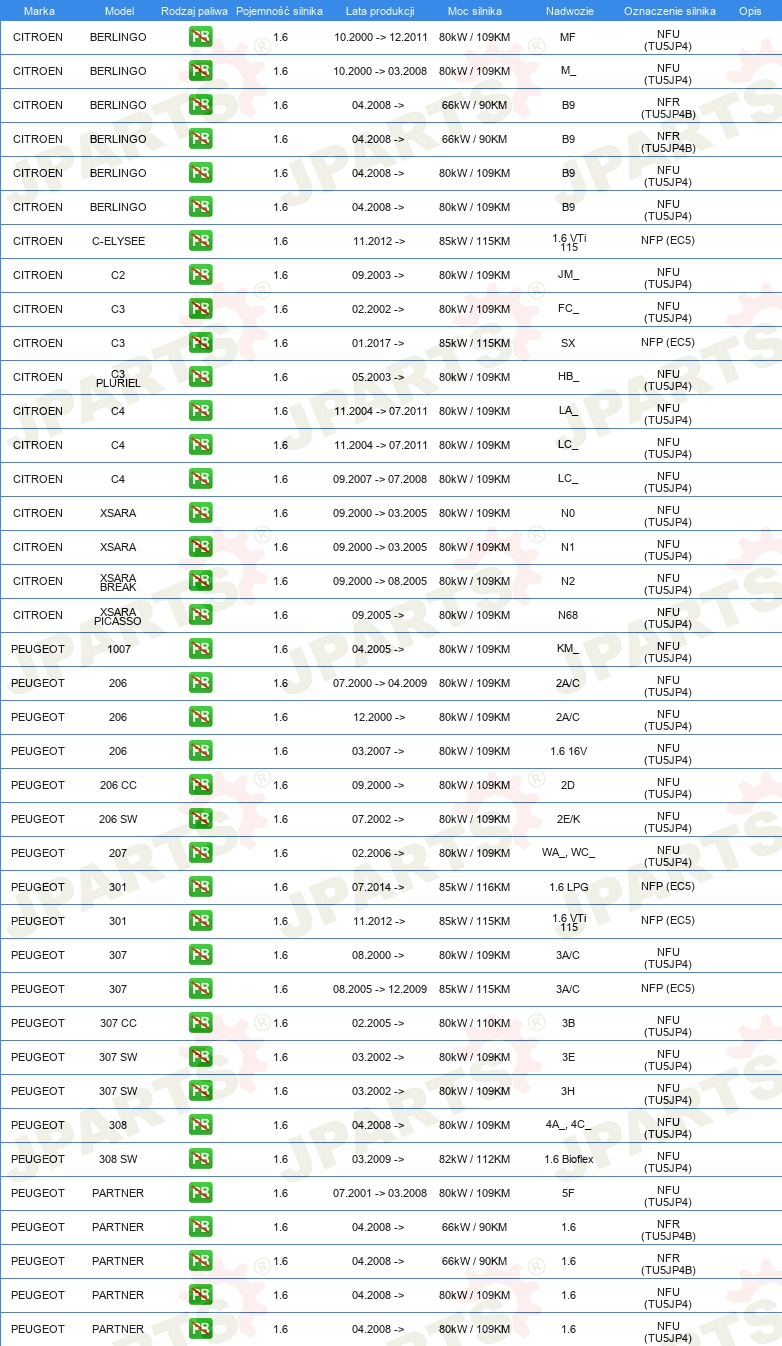Click the 'XSARA PICASSO' model cell
This screenshot has height=1346, width=782.
(118, 616)
